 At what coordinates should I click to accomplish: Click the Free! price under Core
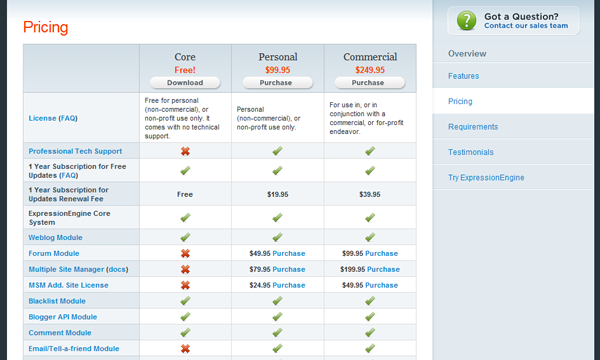[185, 70]
